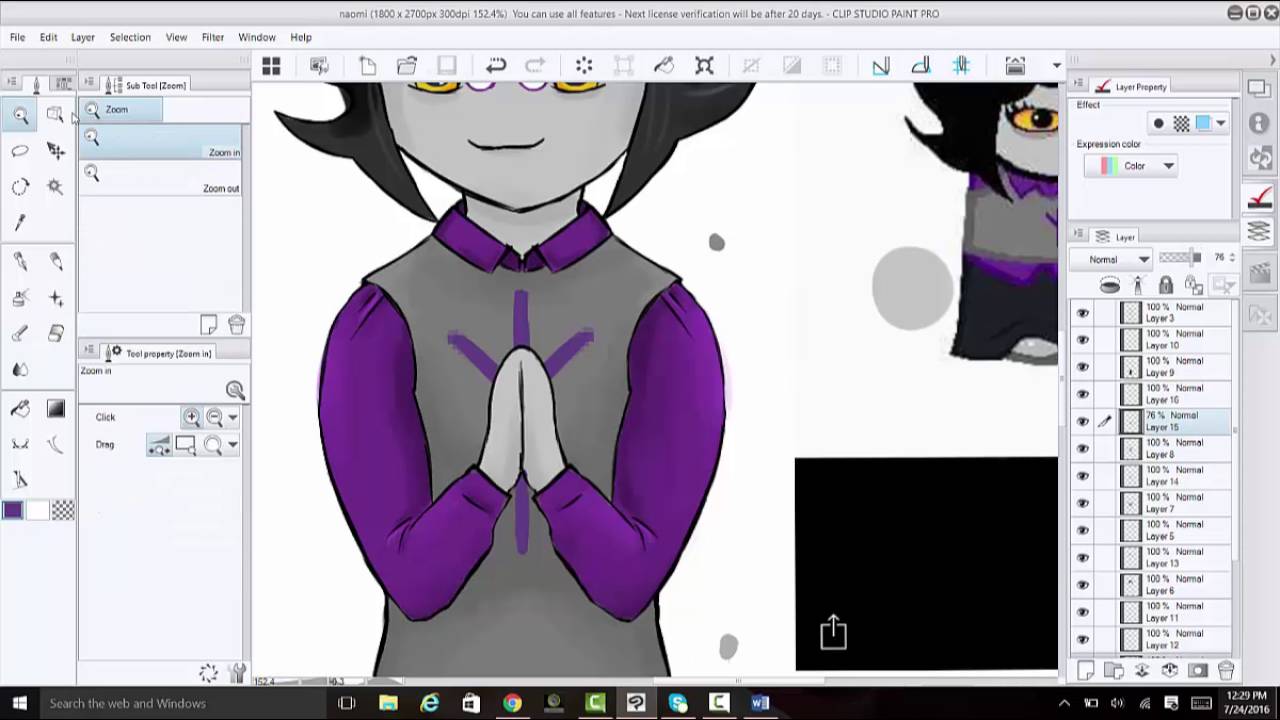Toggle Lock Layer padlock icon
Screen dimensions: 1280x720
(x=1166, y=286)
